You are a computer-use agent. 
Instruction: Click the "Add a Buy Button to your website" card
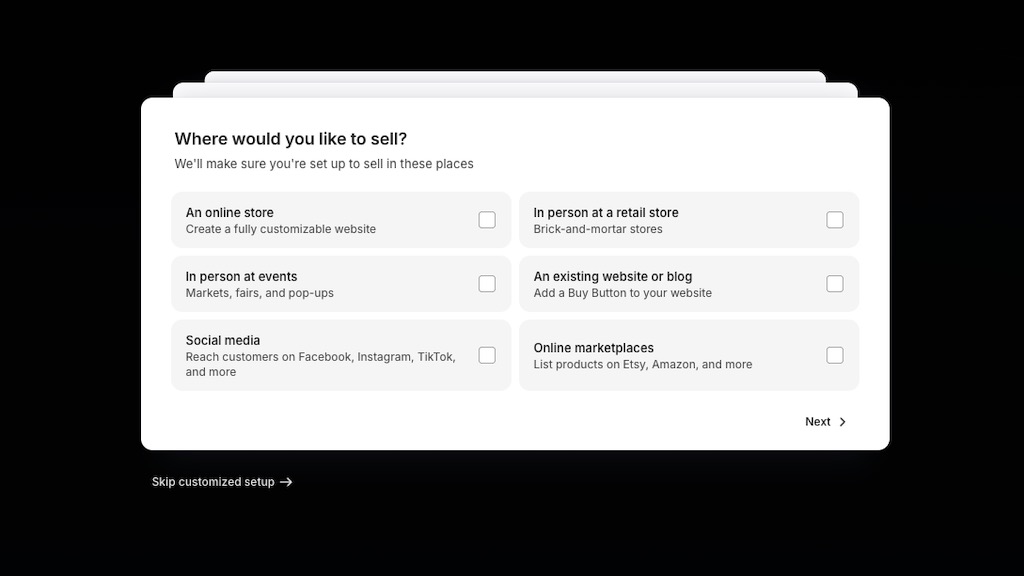(670, 284)
